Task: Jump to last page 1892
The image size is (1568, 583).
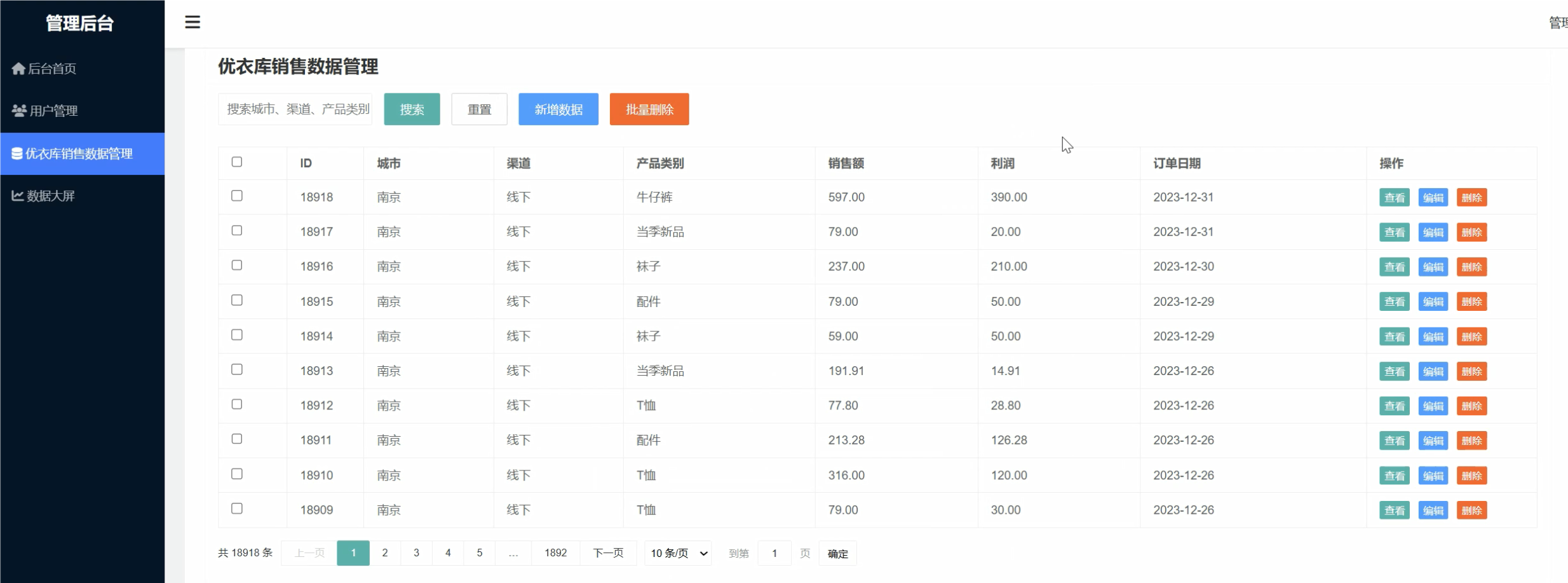Action: [x=556, y=553]
